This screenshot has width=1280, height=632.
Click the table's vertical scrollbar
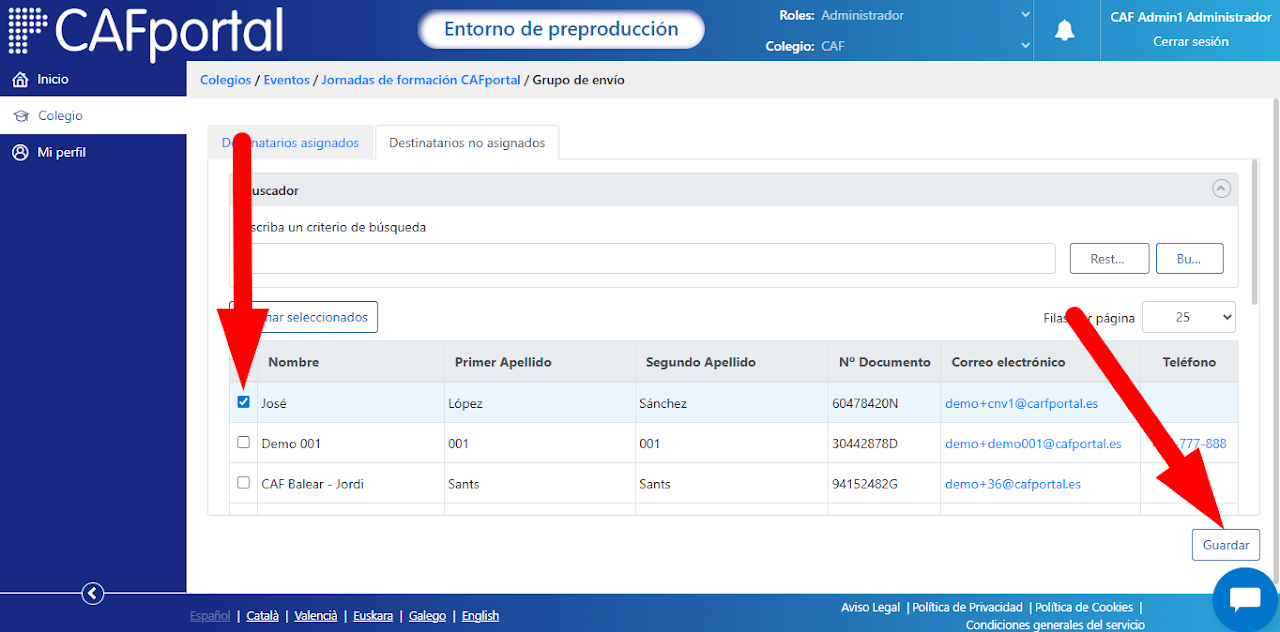click(1255, 230)
